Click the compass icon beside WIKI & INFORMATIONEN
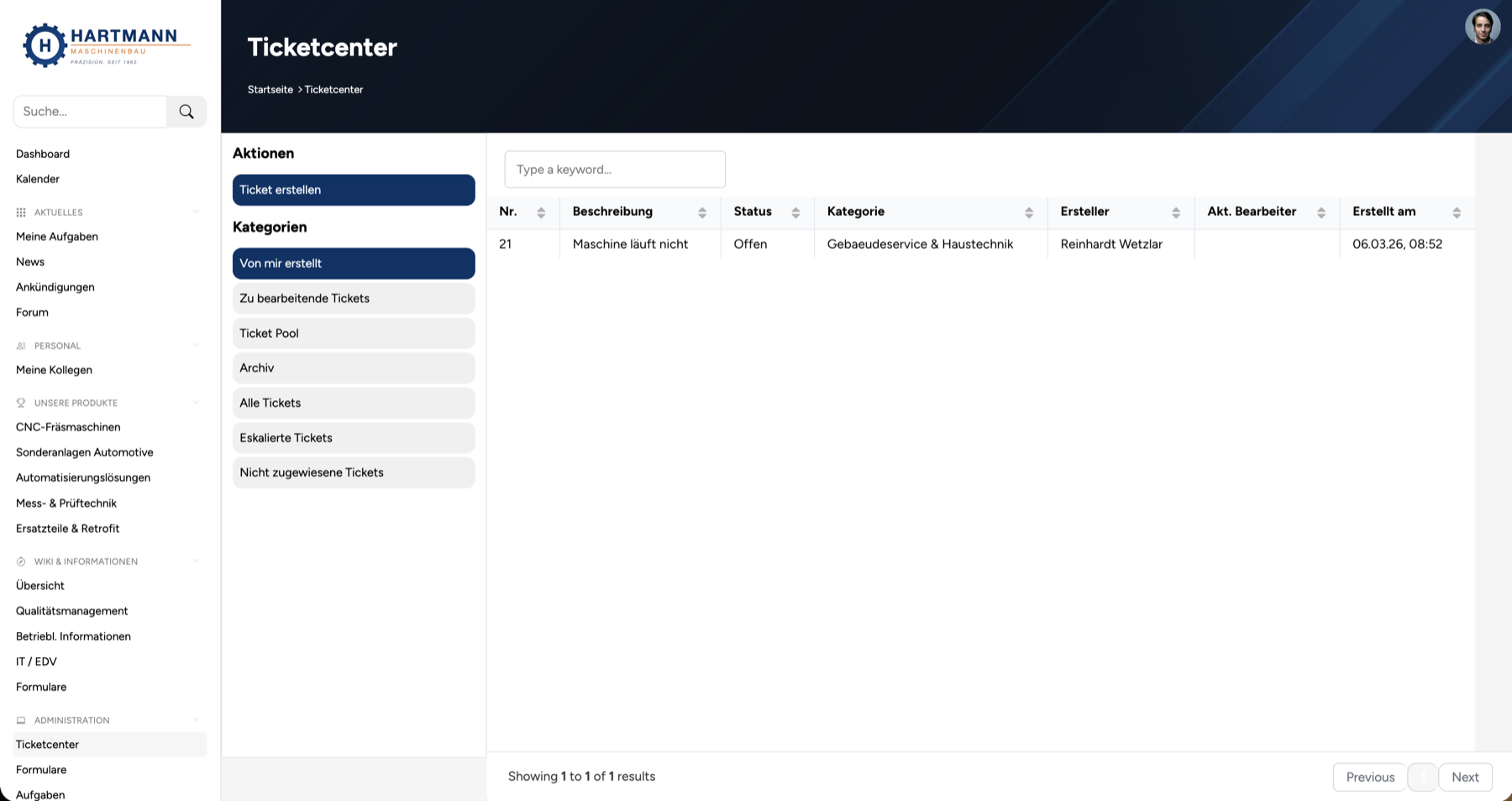Image resolution: width=1512 pixels, height=801 pixels. pyautogui.click(x=19, y=561)
